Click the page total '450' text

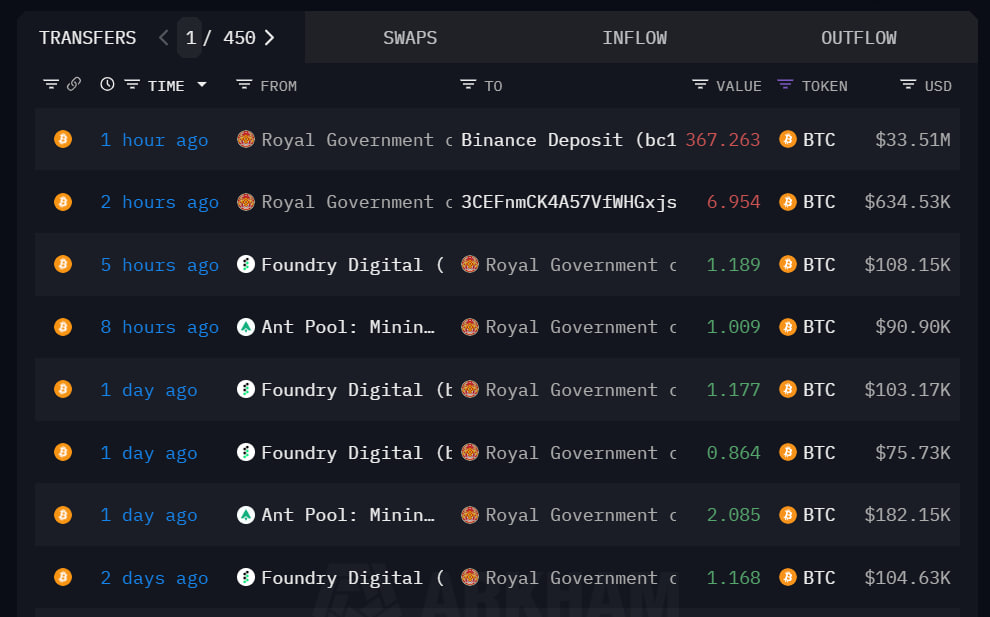tap(239, 38)
